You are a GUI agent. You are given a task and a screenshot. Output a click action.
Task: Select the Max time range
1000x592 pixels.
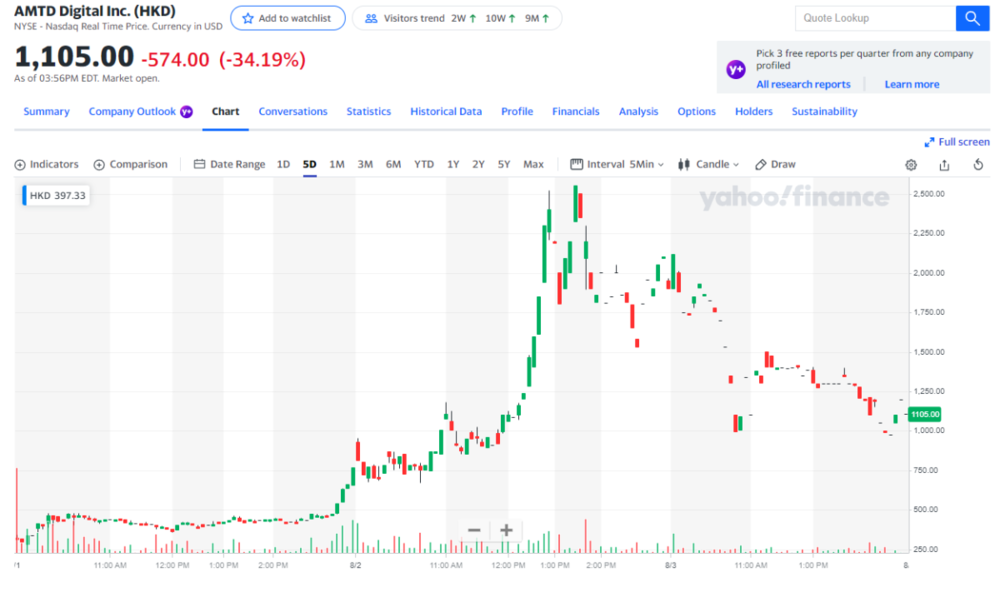point(533,165)
